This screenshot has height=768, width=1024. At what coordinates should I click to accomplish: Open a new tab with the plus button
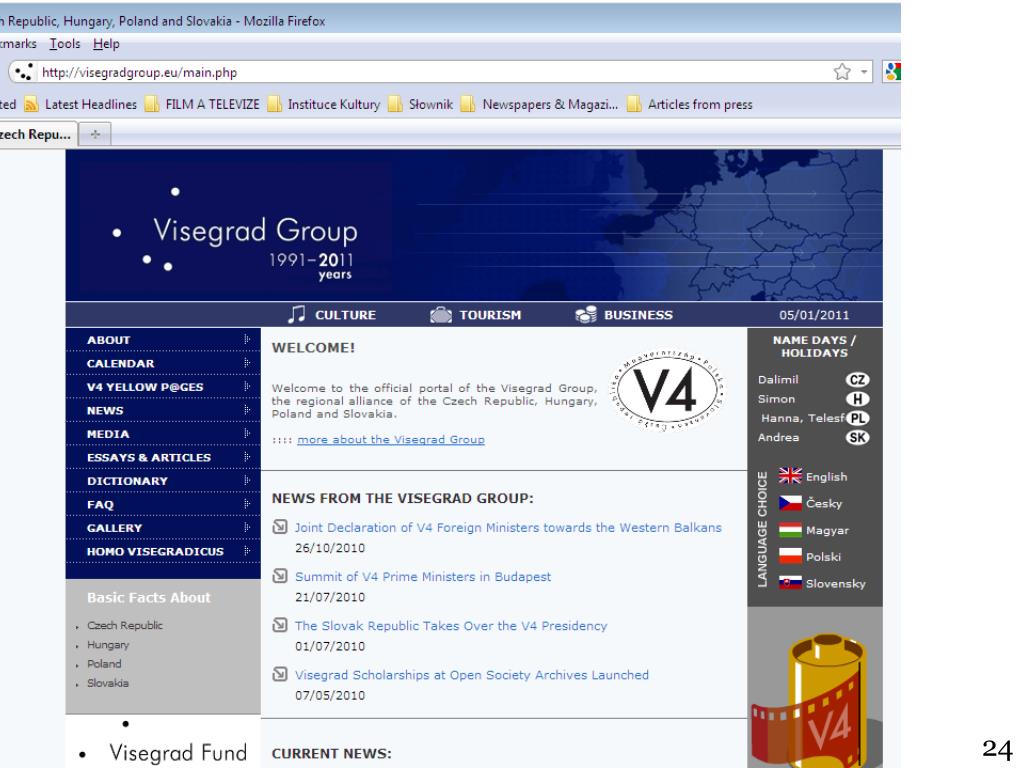[x=95, y=135]
